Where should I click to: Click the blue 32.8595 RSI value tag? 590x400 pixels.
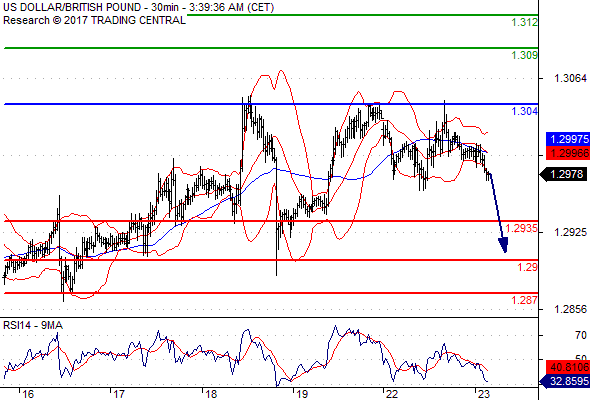pyautogui.click(x=565, y=381)
